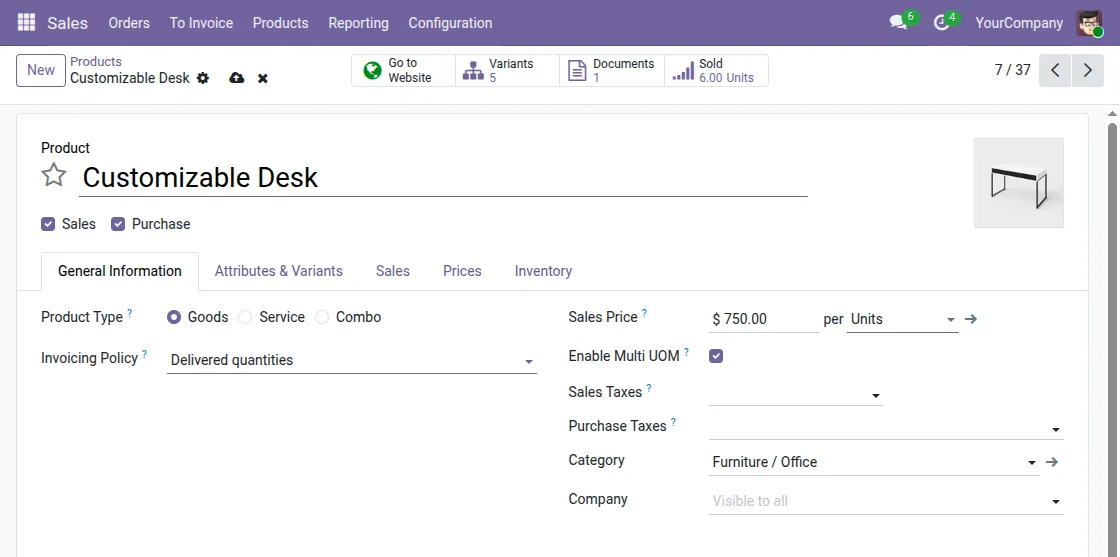1120x557 pixels.
Task: Open the Category dropdown
Action: (x=1031, y=463)
